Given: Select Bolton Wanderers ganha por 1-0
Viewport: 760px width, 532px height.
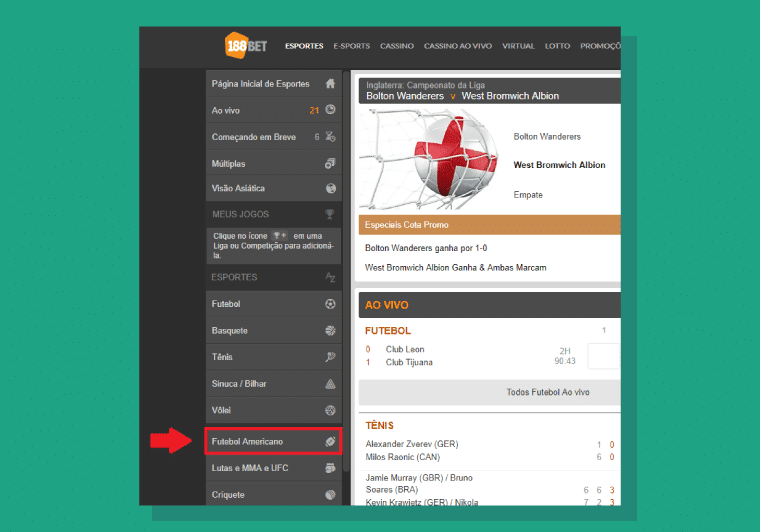Looking at the screenshot, I should pos(426,248).
